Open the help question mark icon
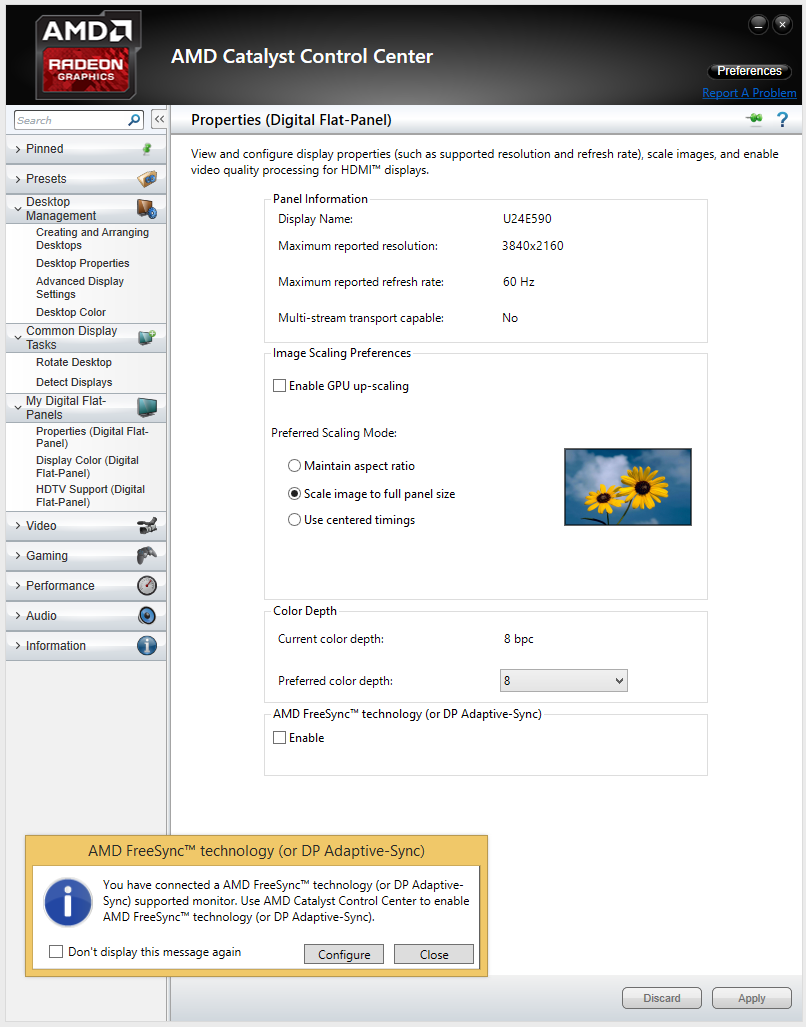Viewport: 806px width, 1027px height. [782, 119]
